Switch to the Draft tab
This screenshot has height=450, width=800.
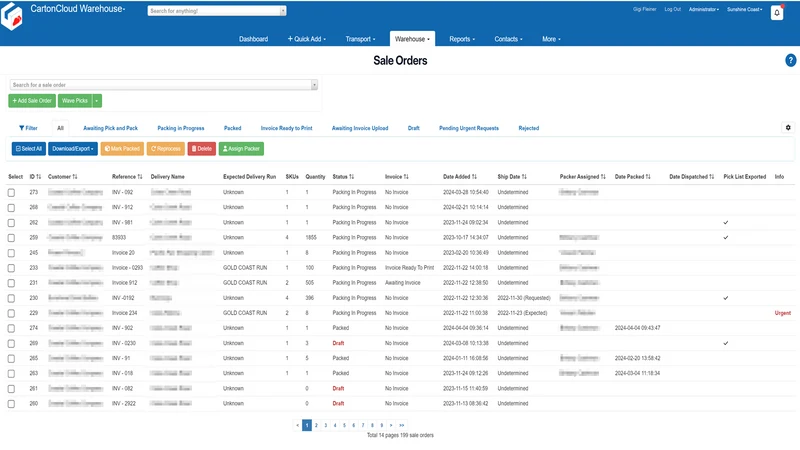point(413,128)
